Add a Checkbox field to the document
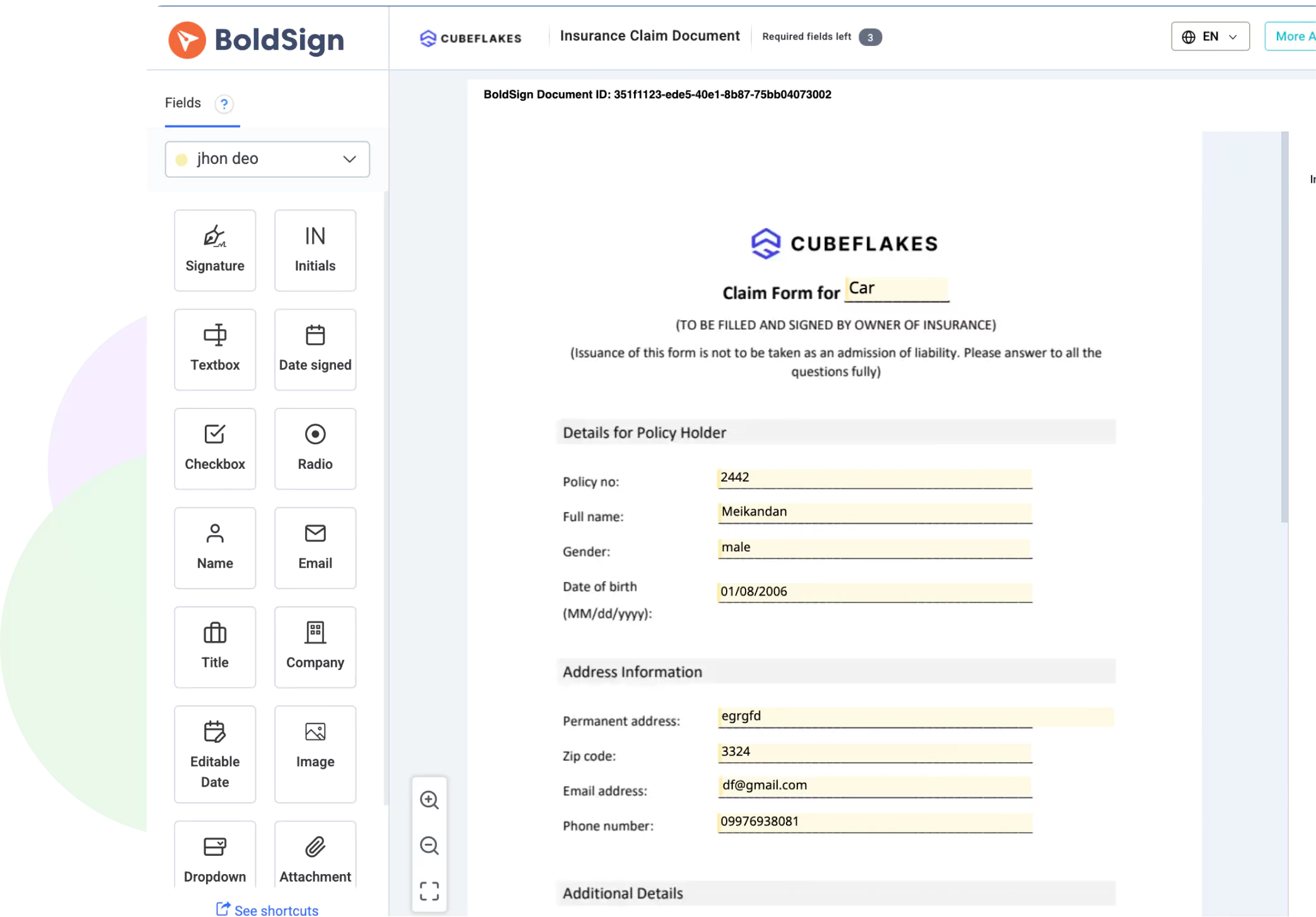The height and width of the screenshot is (917, 1316). [214, 448]
